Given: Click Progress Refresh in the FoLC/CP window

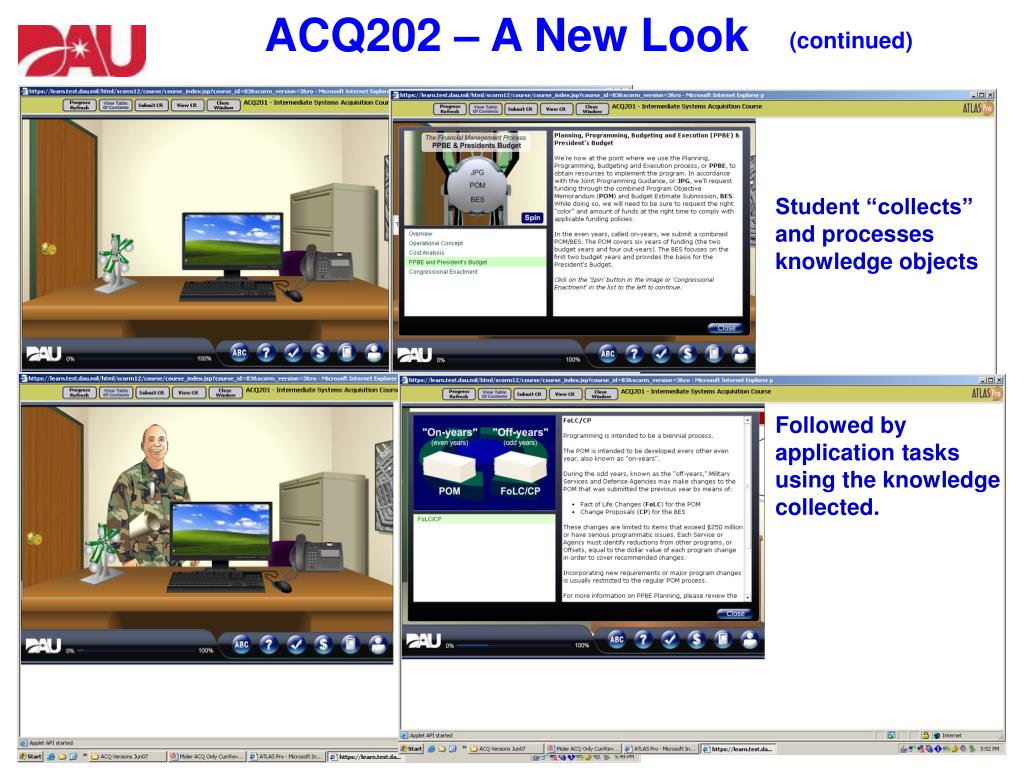Looking at the screenshot, I should click(459, 394).
